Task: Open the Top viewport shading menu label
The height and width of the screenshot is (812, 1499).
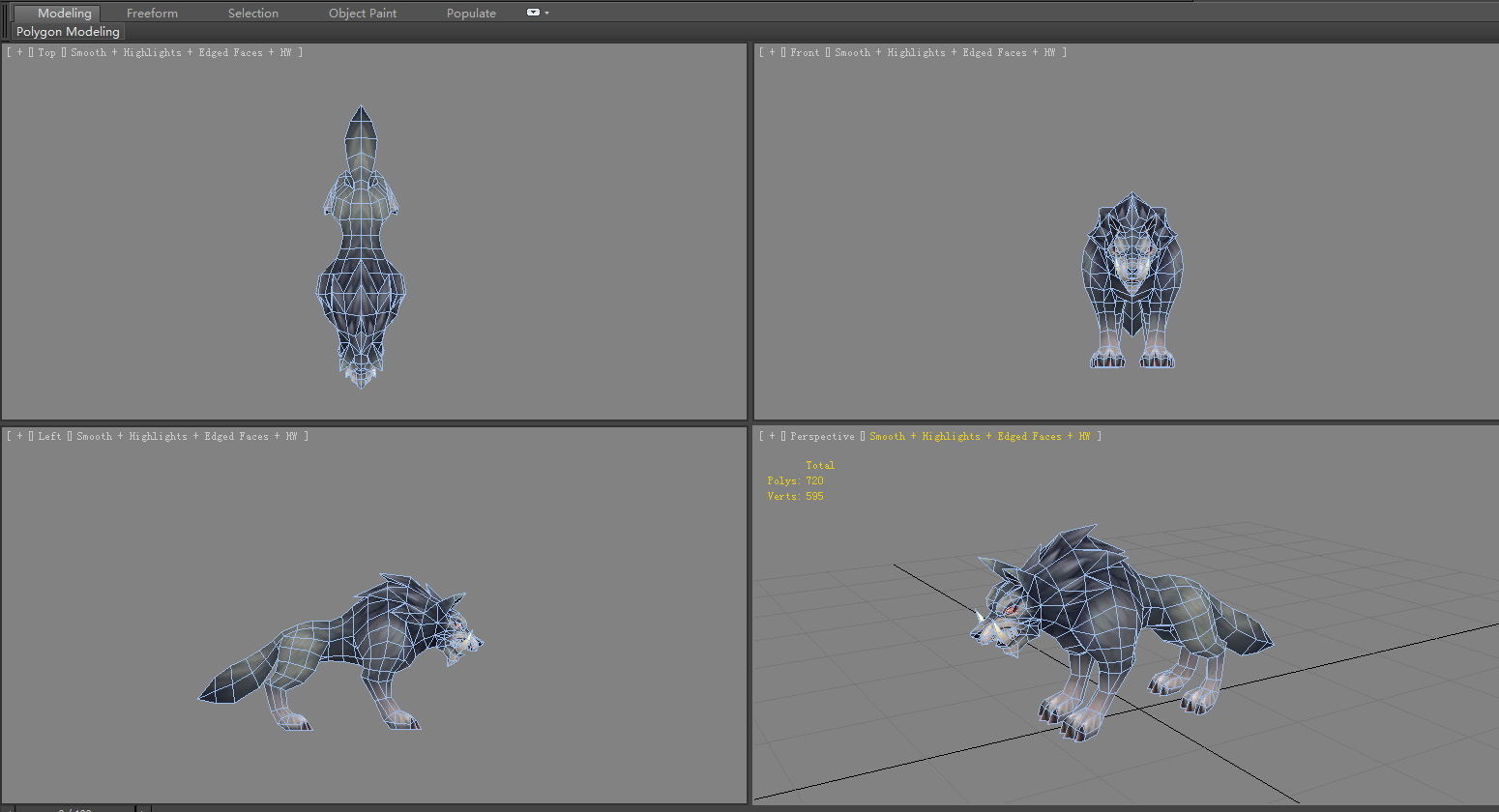Action: coord(187,52)
